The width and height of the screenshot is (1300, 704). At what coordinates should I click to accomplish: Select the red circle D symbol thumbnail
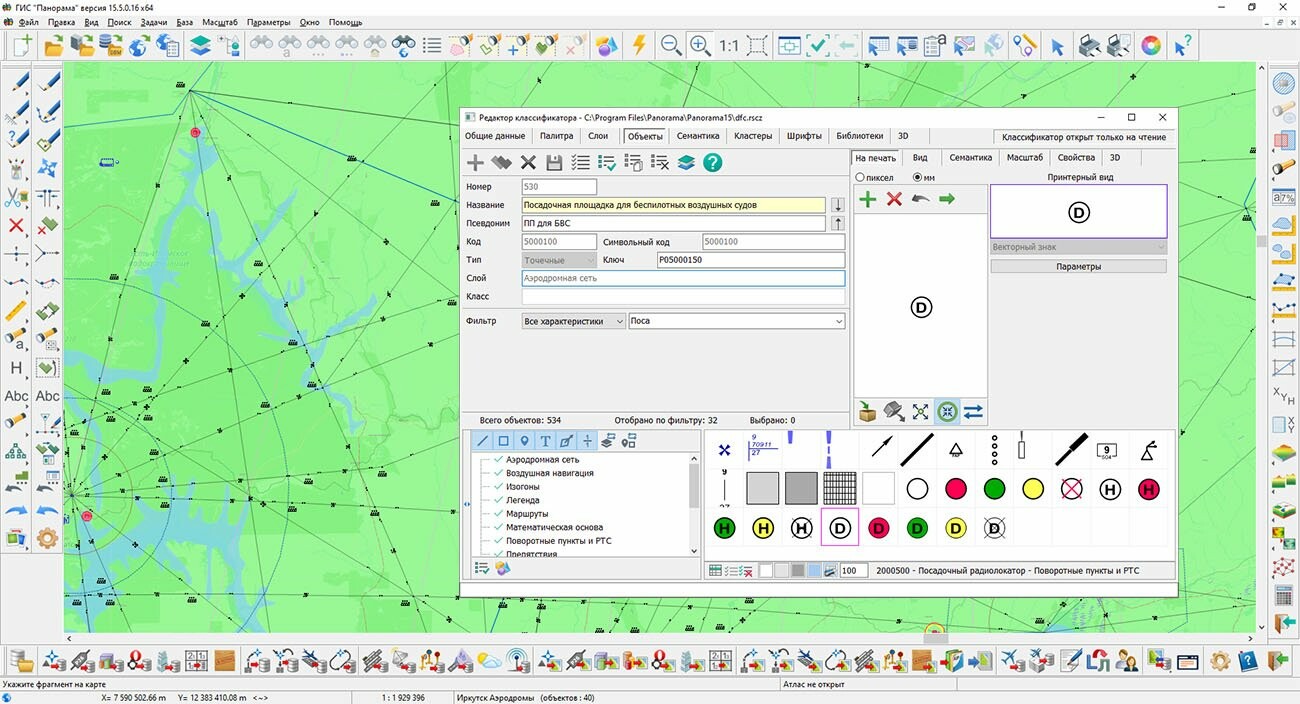click(x=879, y=528)
